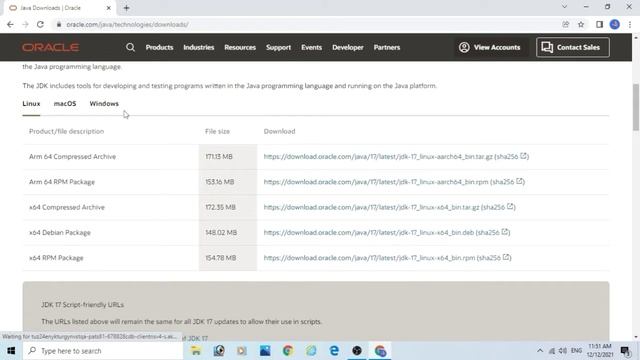The width and height of the screenshot is (640, 360).
Task: Go forward in browser history
Action: click(25, 24)
